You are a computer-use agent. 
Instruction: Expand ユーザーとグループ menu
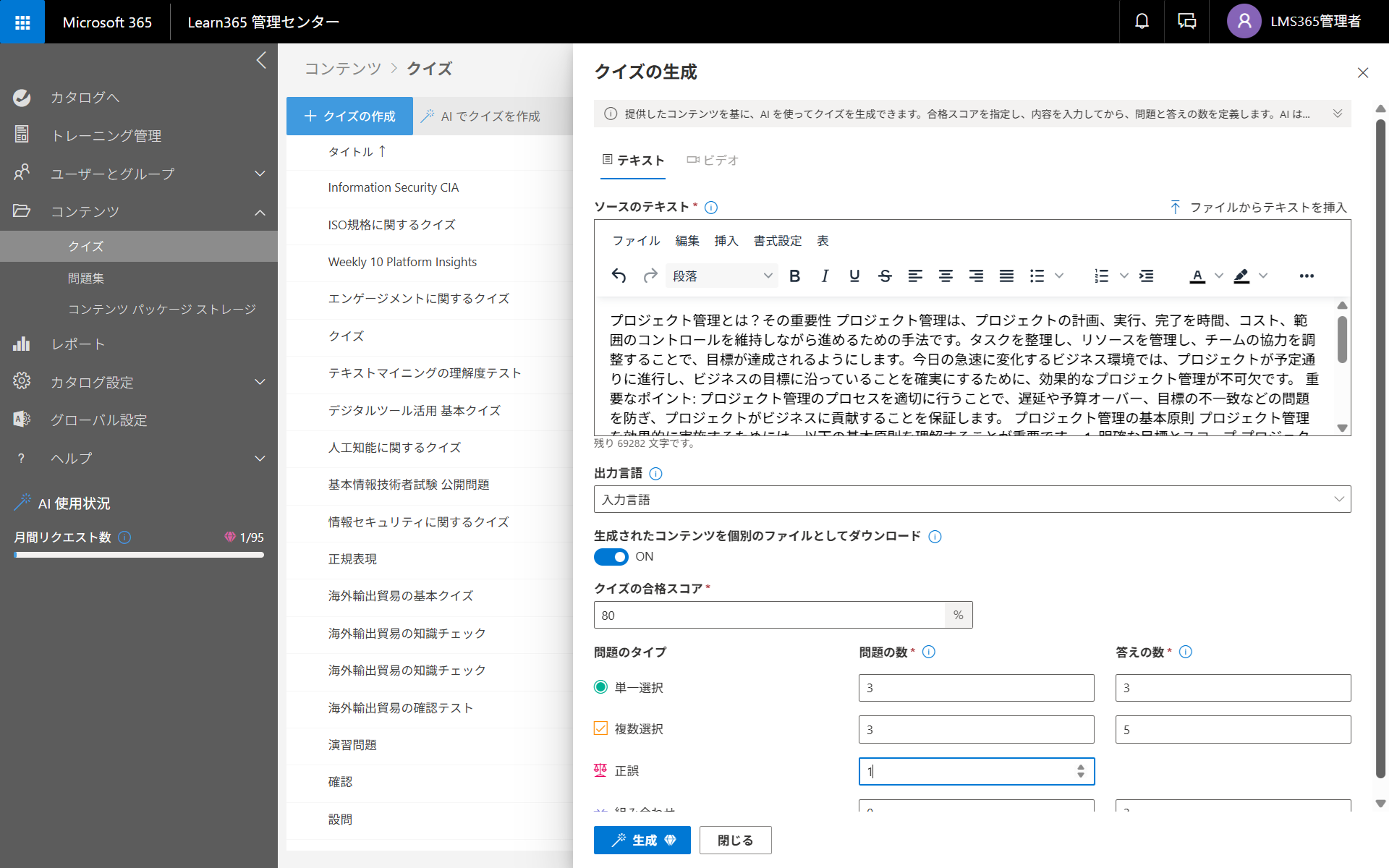(260, 174)
